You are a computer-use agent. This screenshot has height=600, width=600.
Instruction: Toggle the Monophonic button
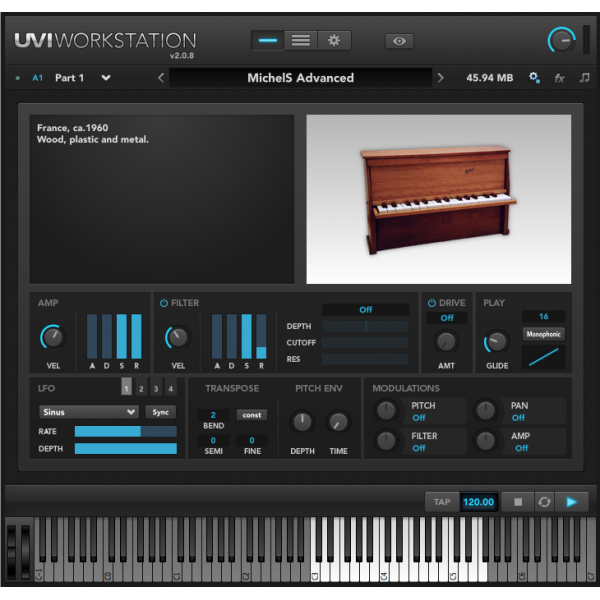click(543, 334)
